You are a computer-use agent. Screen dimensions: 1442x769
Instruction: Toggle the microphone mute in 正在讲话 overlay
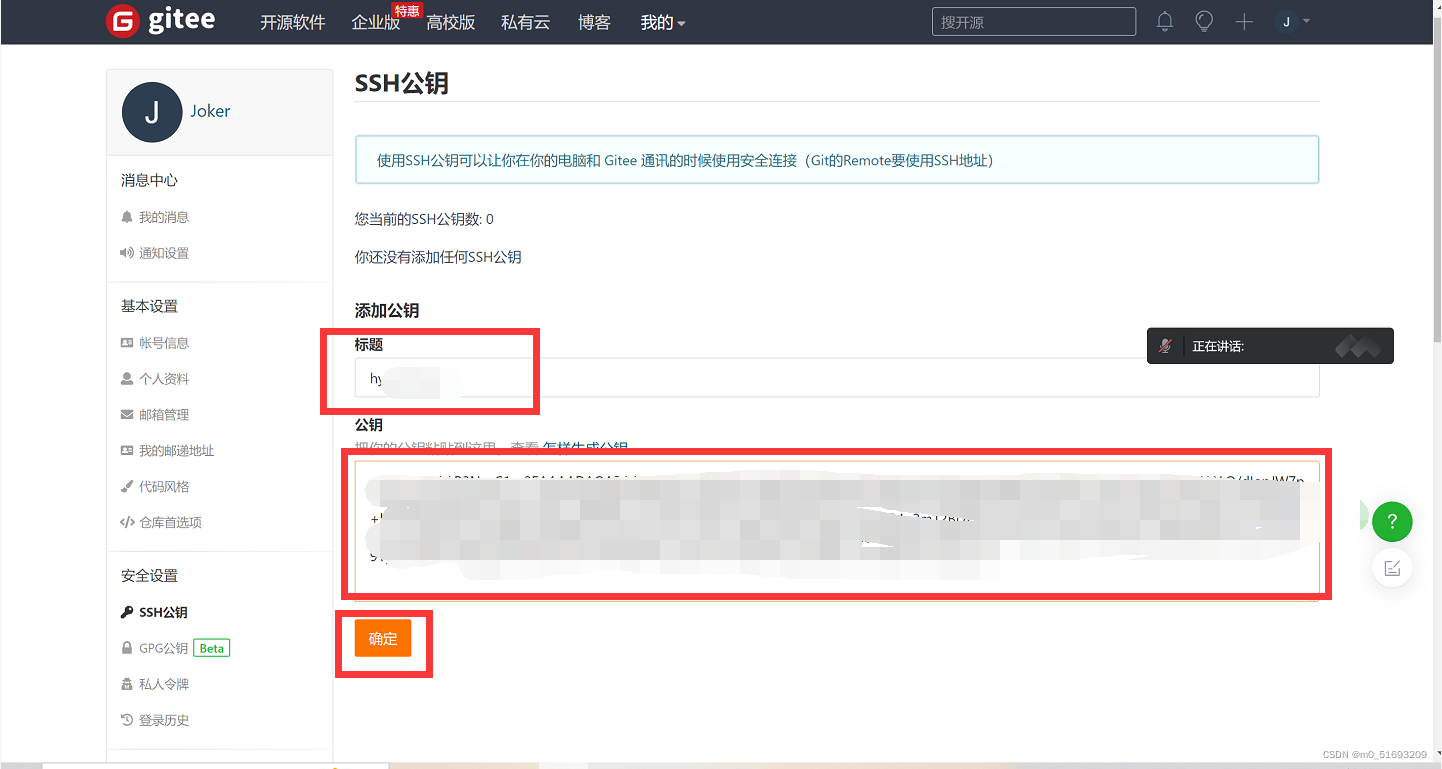pos(1167,345)
